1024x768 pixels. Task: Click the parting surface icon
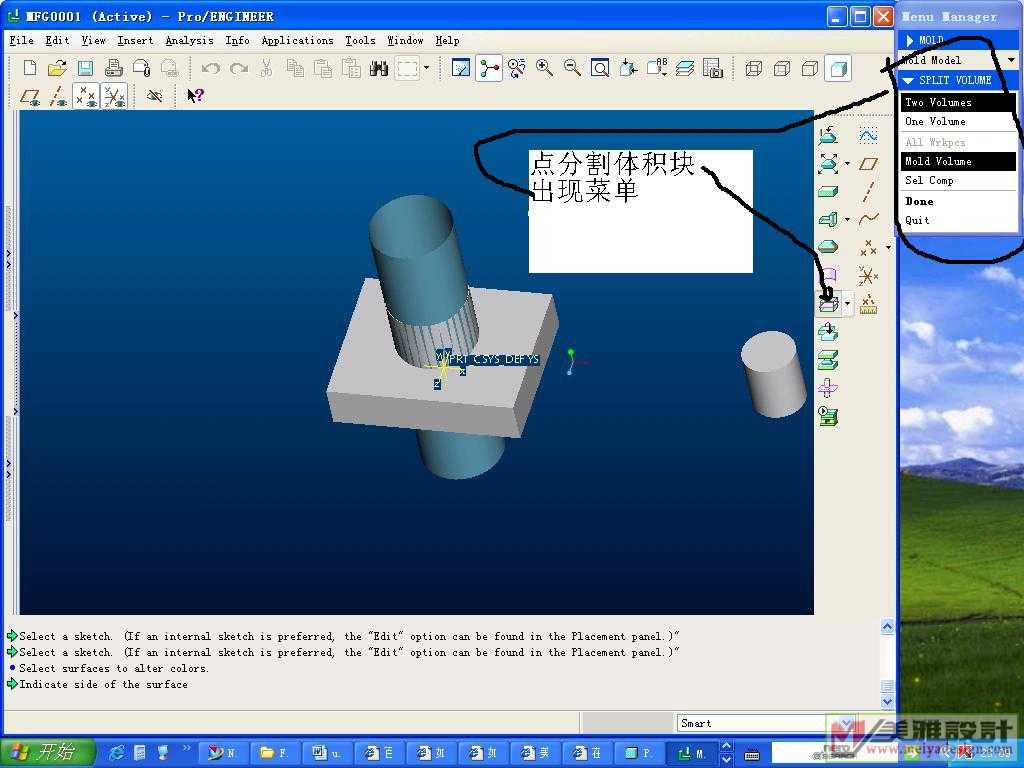[x=828, y=275]
